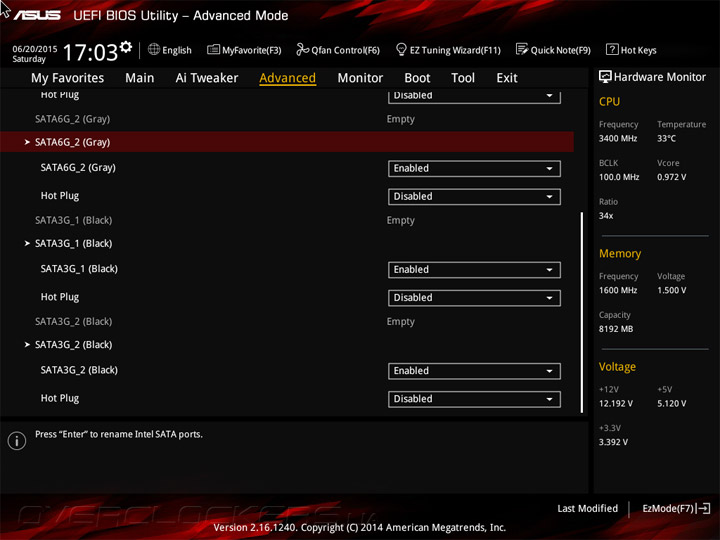This screenshot has height=540, width=720.
Task: Launch EZ Tuning Wizard lightbulb icon
Action: click(401, 49)
